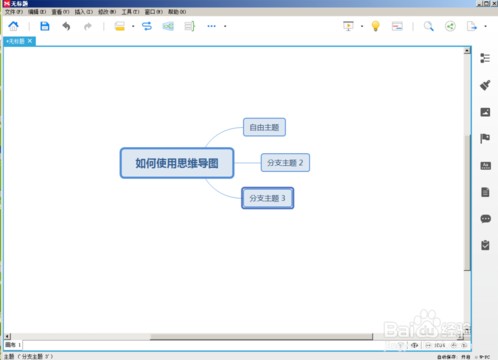Expand the dropdown arrow beside the export icon

(485, 26)
